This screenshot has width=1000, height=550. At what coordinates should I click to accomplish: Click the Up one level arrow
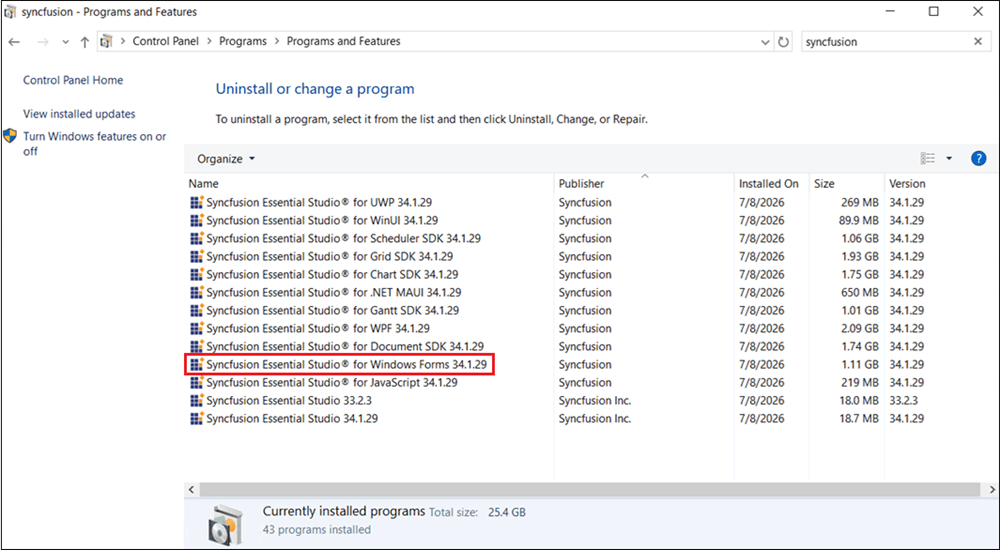84,42
